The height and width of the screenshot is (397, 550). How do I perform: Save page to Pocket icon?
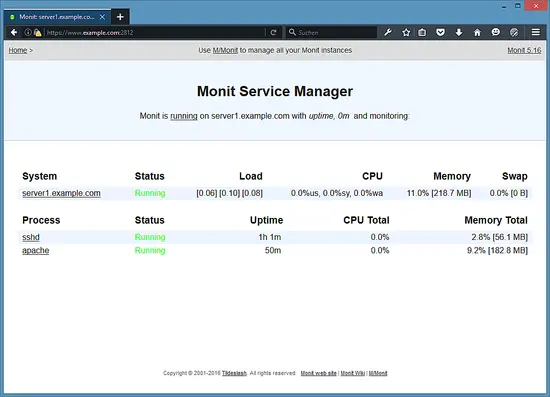click(441, 33)
